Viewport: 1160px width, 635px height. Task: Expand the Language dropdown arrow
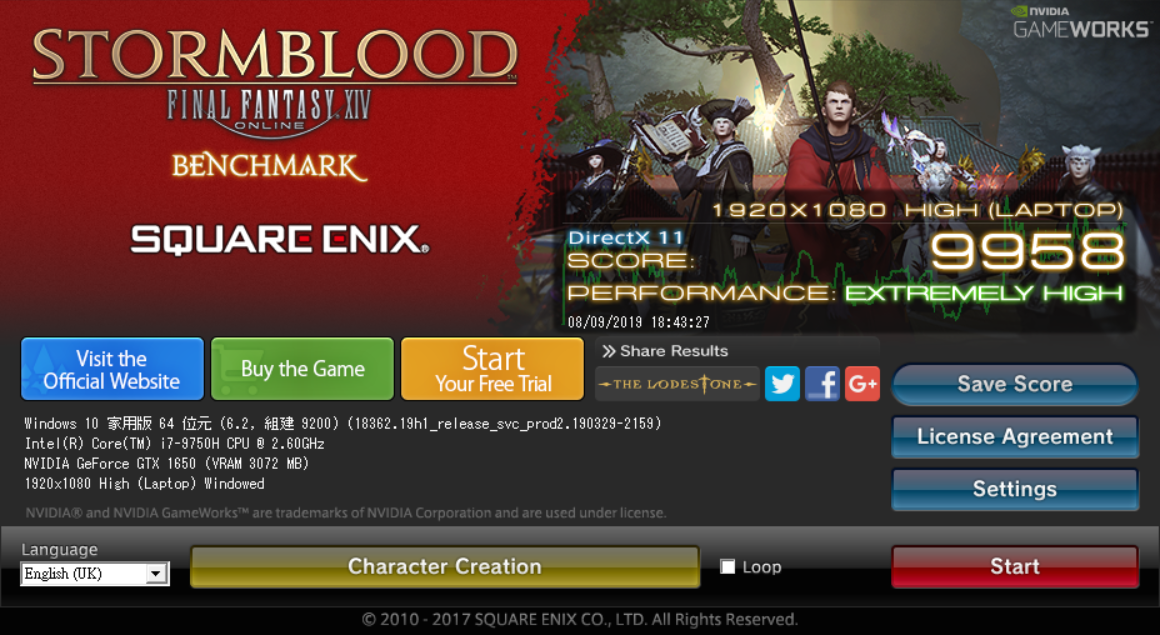tap(155, 574)
